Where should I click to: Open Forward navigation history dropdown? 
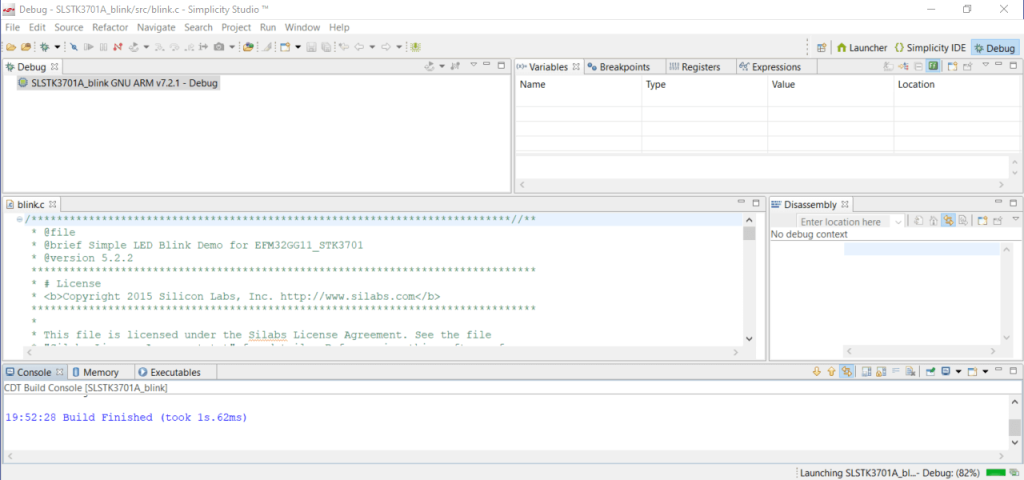point(399,47)
